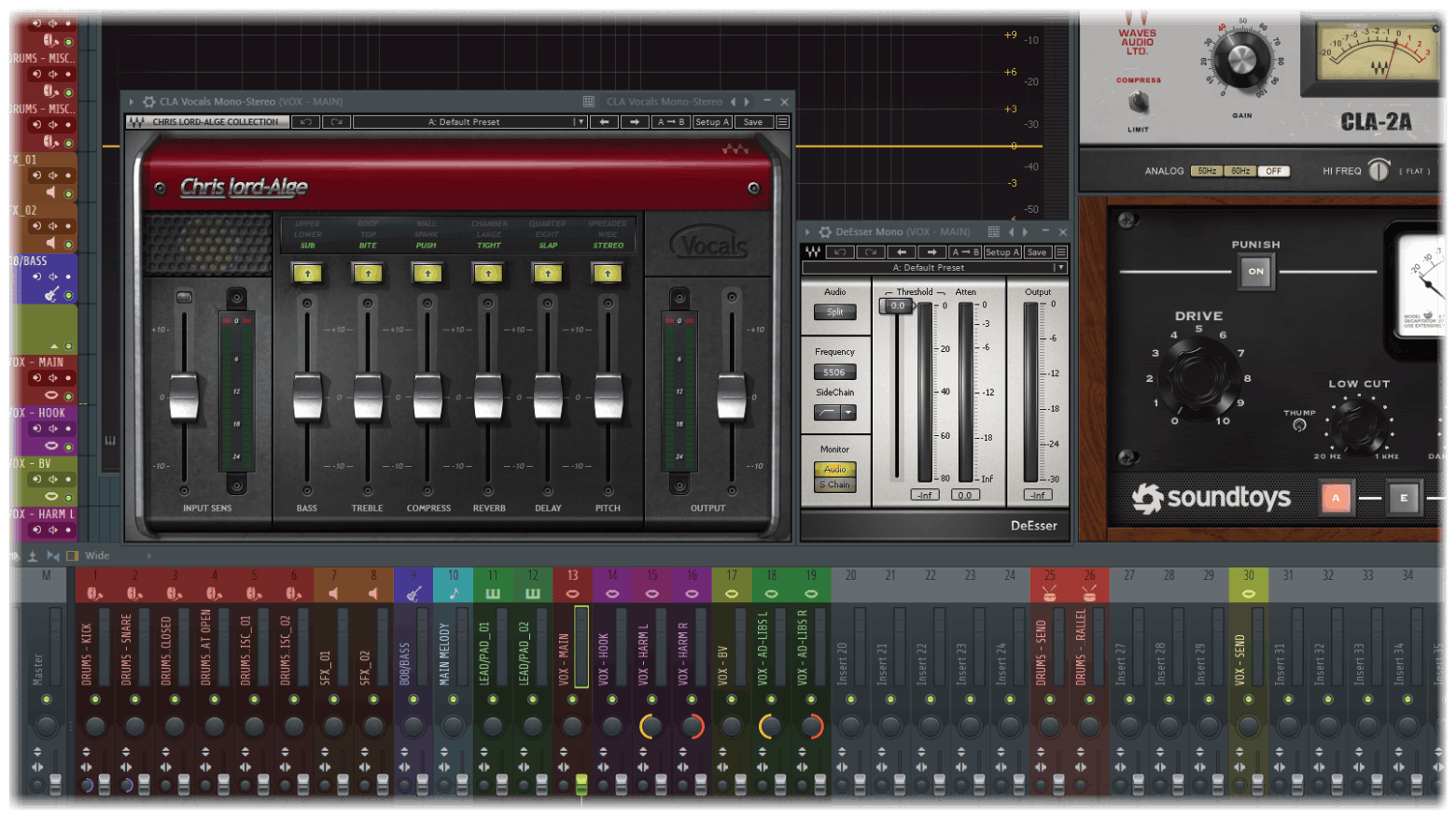Select the Decapitator style A button
The image size is (1456, 818).
tap(1336, 498)
